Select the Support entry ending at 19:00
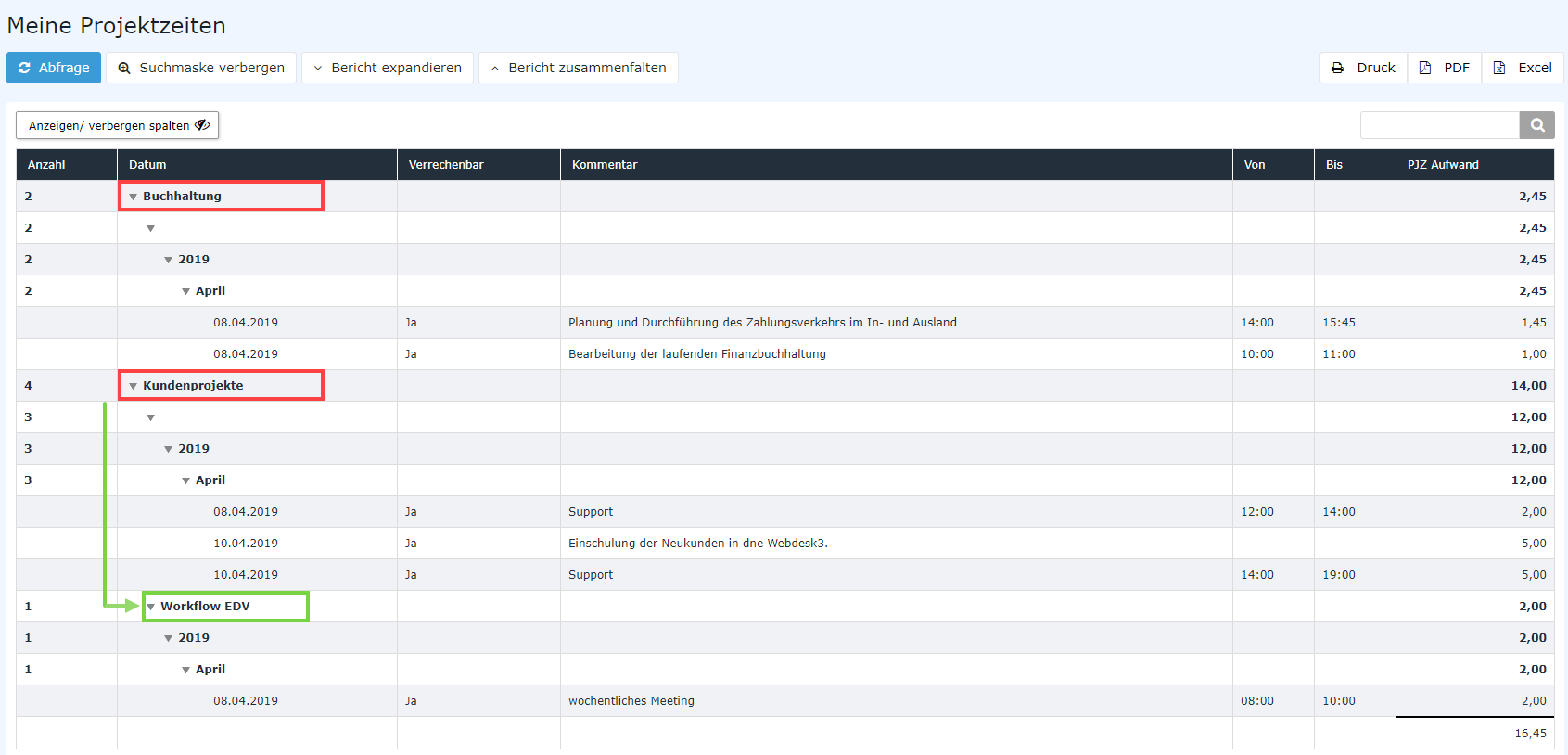 click(x=591, y=575)
